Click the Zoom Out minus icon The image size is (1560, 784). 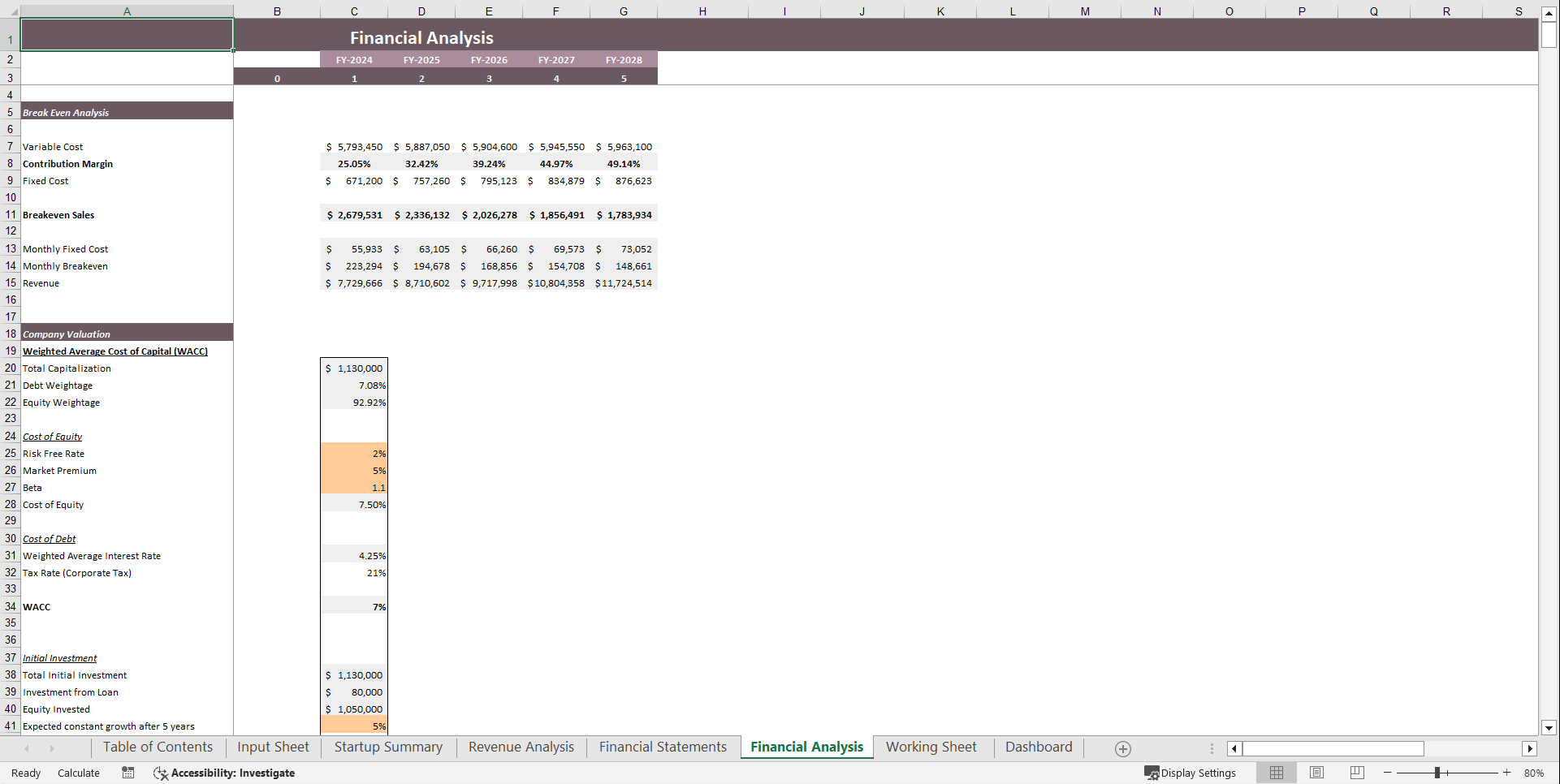1388,773
